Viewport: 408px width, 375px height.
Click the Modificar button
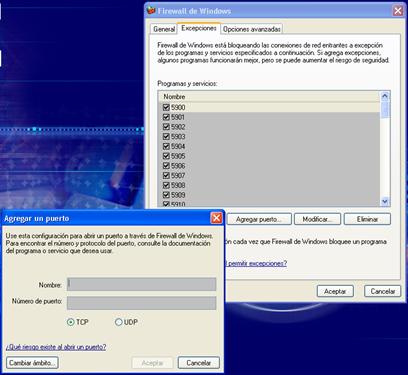coord(317,219)
